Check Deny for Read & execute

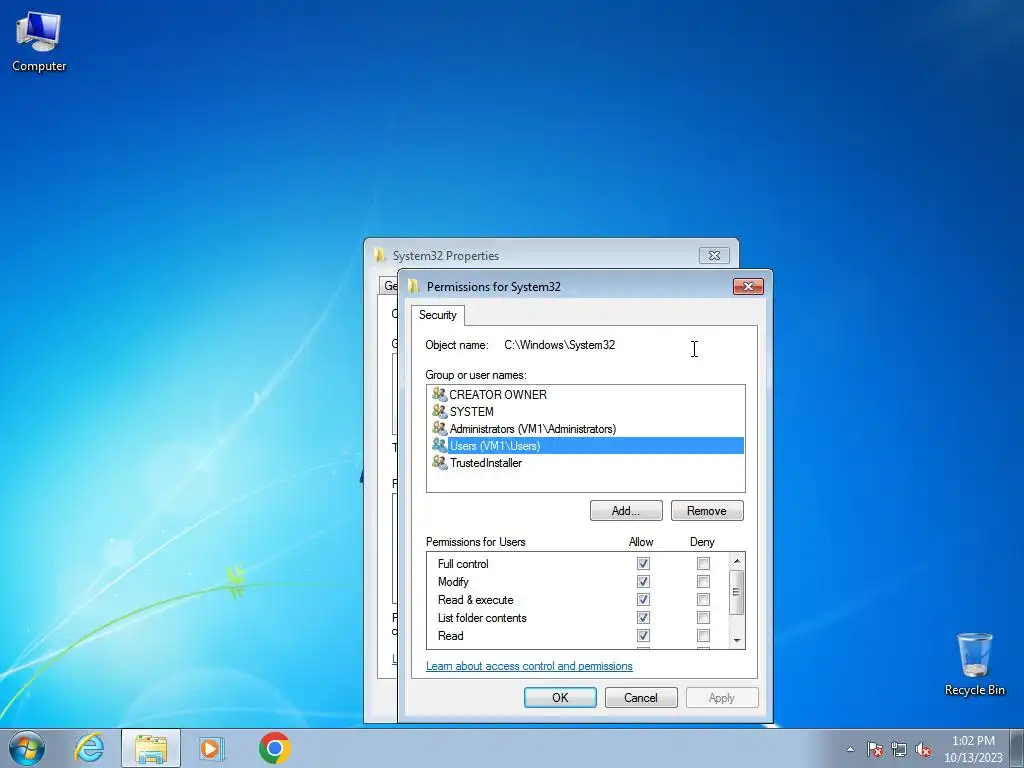pos(703,599)
